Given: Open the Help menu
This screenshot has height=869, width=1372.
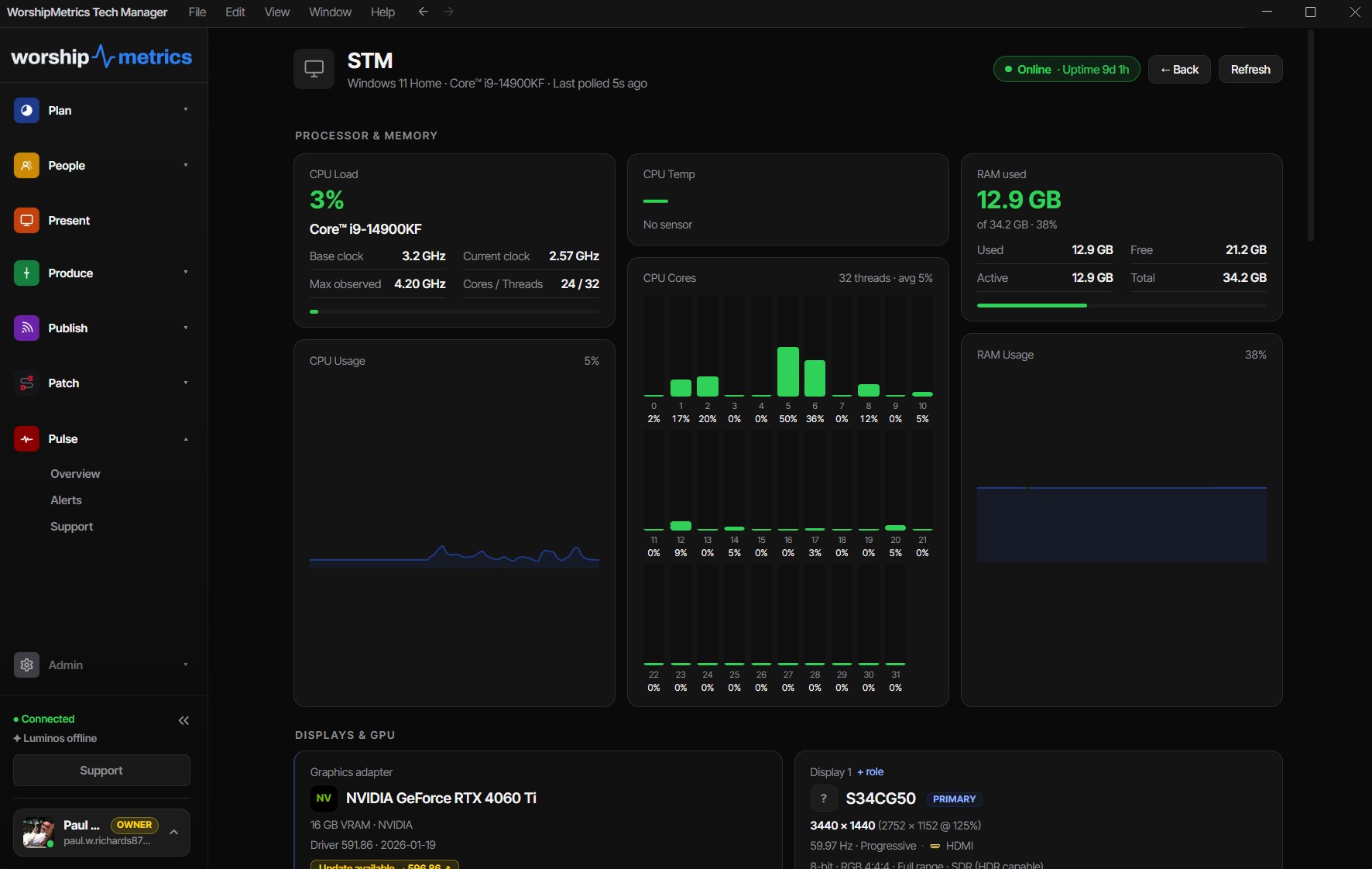Looking at the screenshot, I should pyautogui.click(x=382, y=12).
